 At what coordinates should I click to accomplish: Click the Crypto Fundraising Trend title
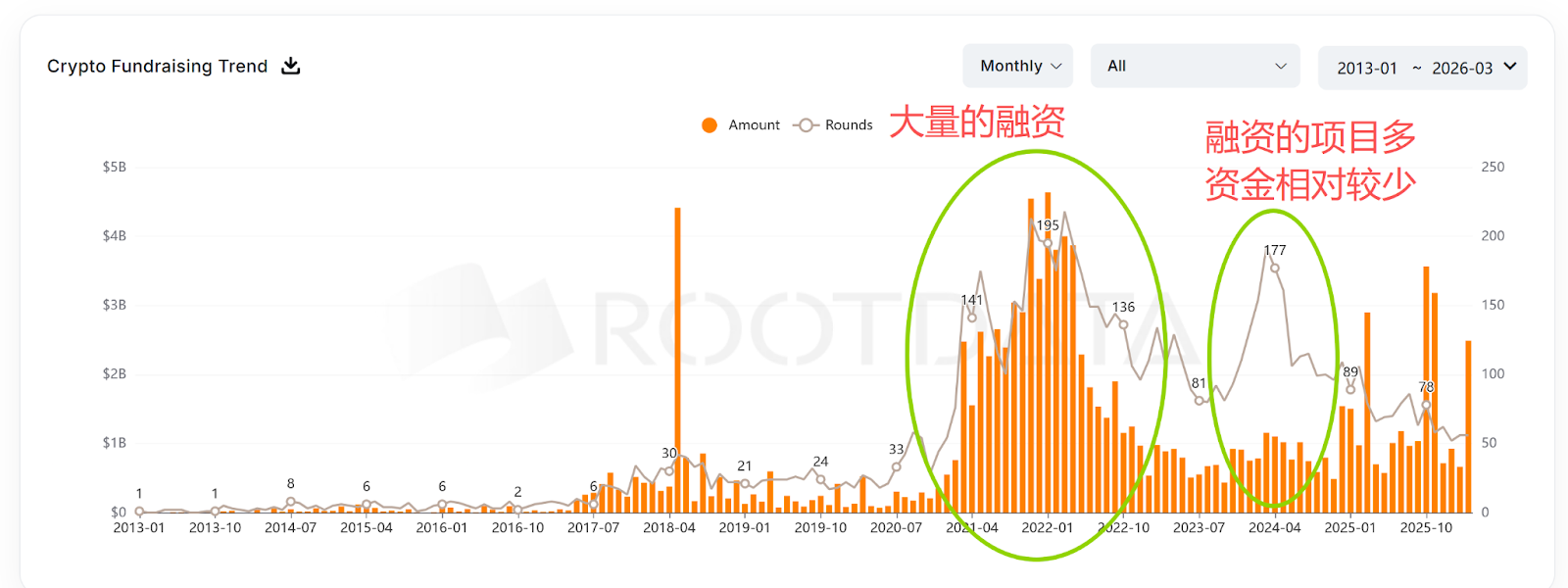pyautogui.click(x=157, y=66)
